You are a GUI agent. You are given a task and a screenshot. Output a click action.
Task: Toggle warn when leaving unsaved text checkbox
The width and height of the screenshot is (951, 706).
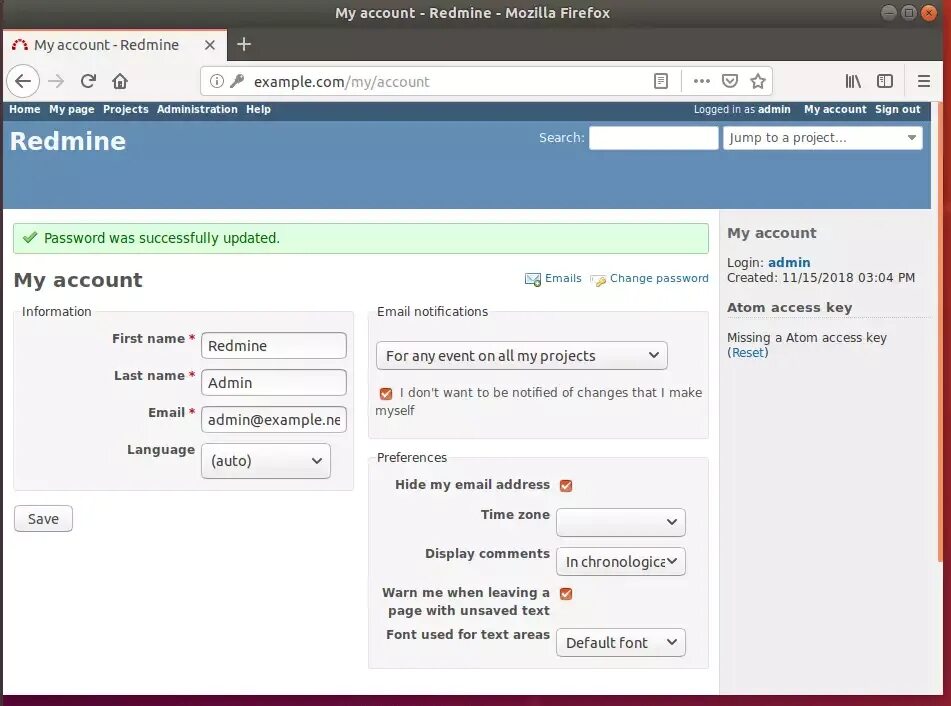[x=566, y=593]
